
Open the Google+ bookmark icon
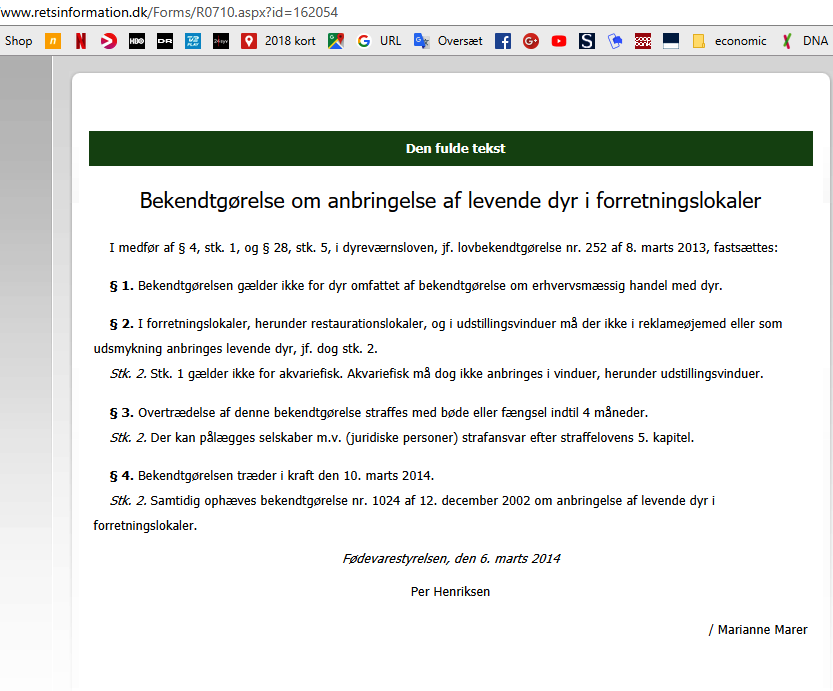(531, 41)
